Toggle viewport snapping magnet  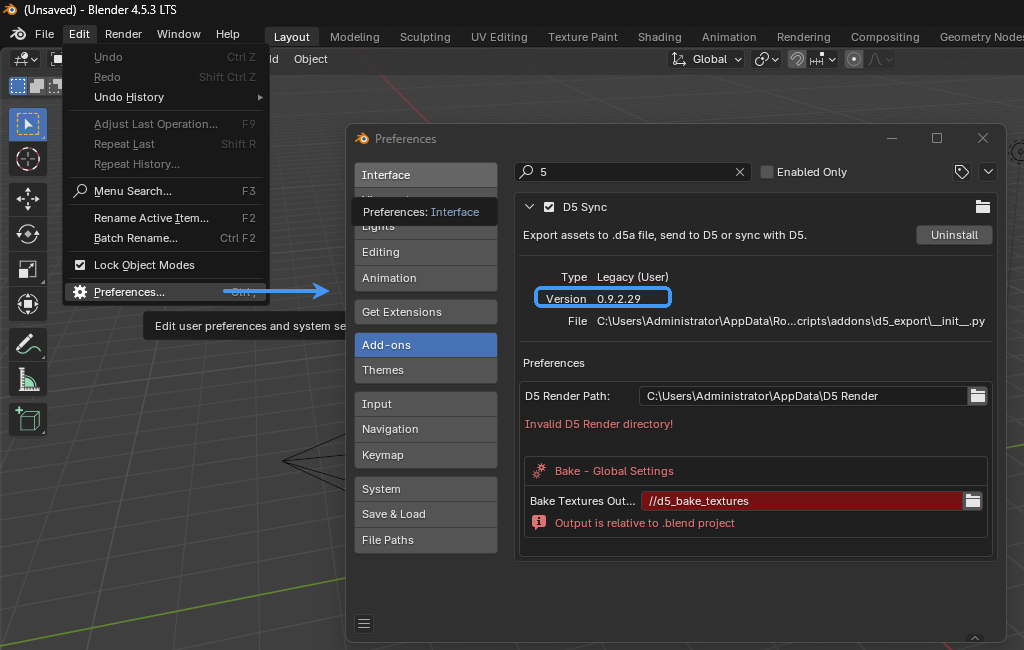797,59
